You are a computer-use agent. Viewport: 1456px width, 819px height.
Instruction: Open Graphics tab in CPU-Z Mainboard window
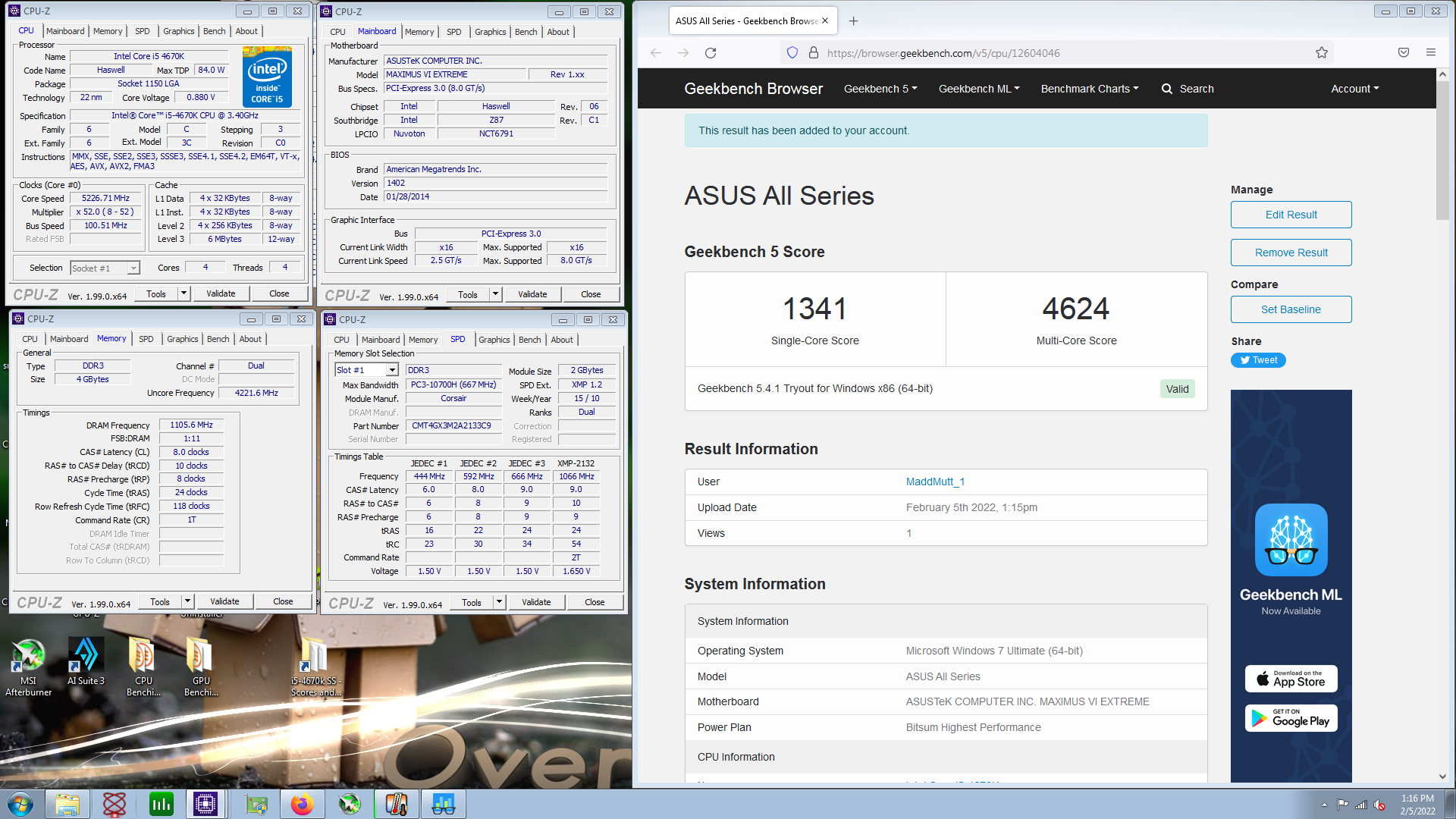click(490, 32)
